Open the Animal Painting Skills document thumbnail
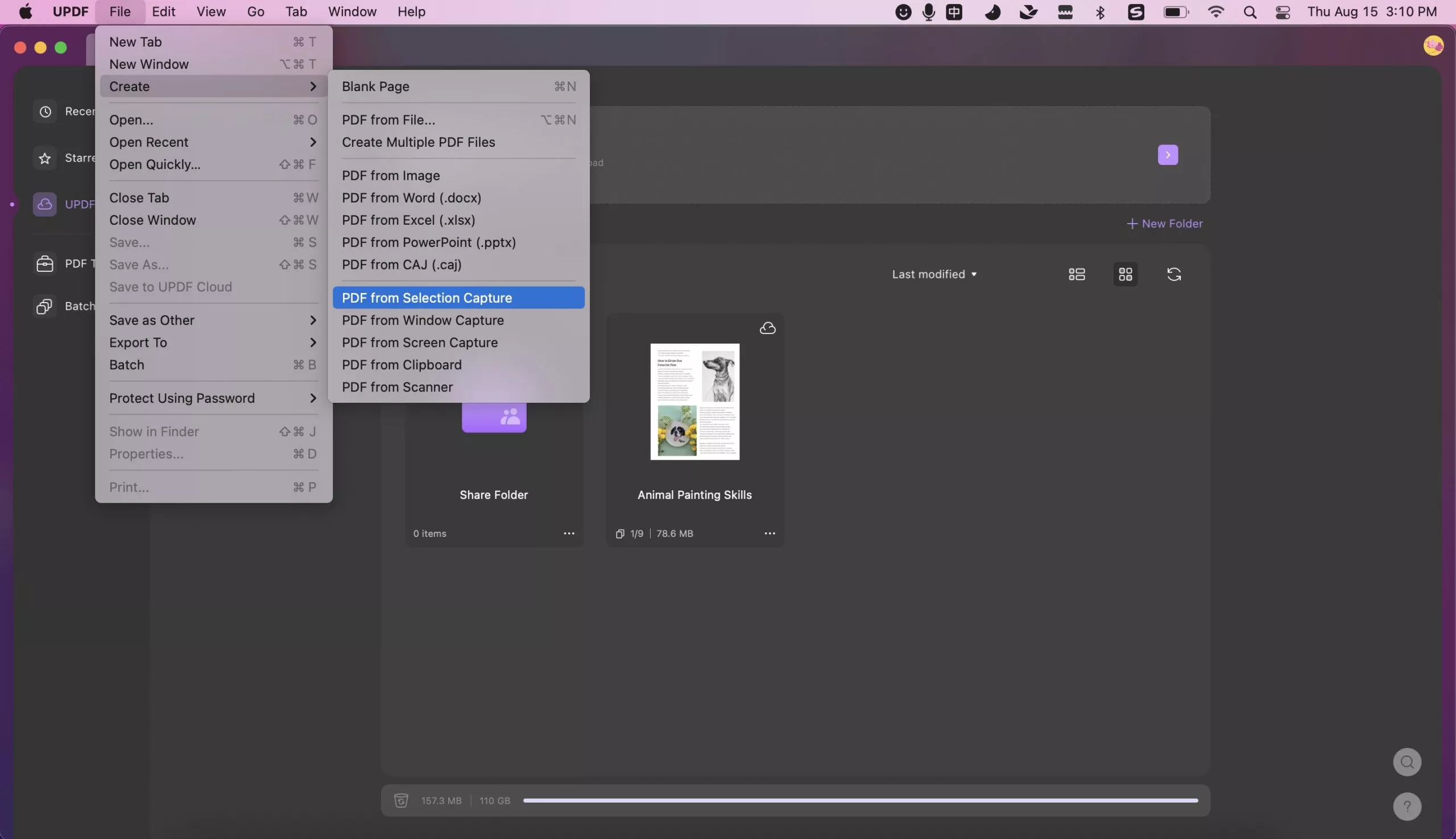This screenshot has height=839, width=1456. tap(694, 402)
